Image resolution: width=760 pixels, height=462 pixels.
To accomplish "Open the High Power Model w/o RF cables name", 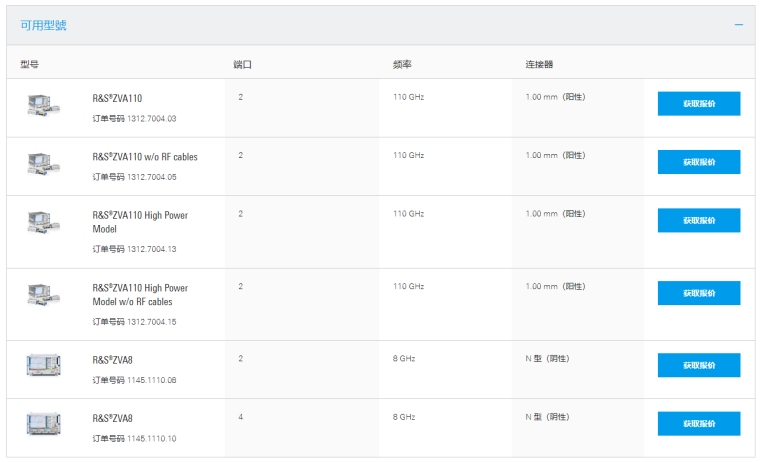I will point(140,294).
